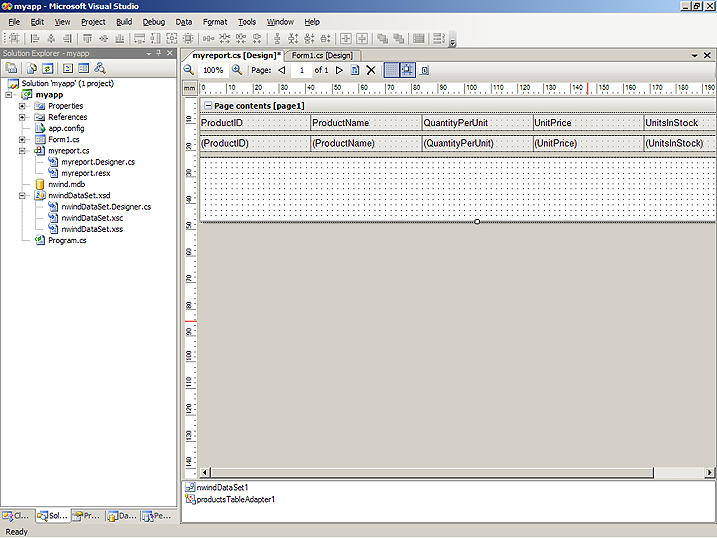Click the Make Same Width icon
717x538 pixels.
coord(139,38)
